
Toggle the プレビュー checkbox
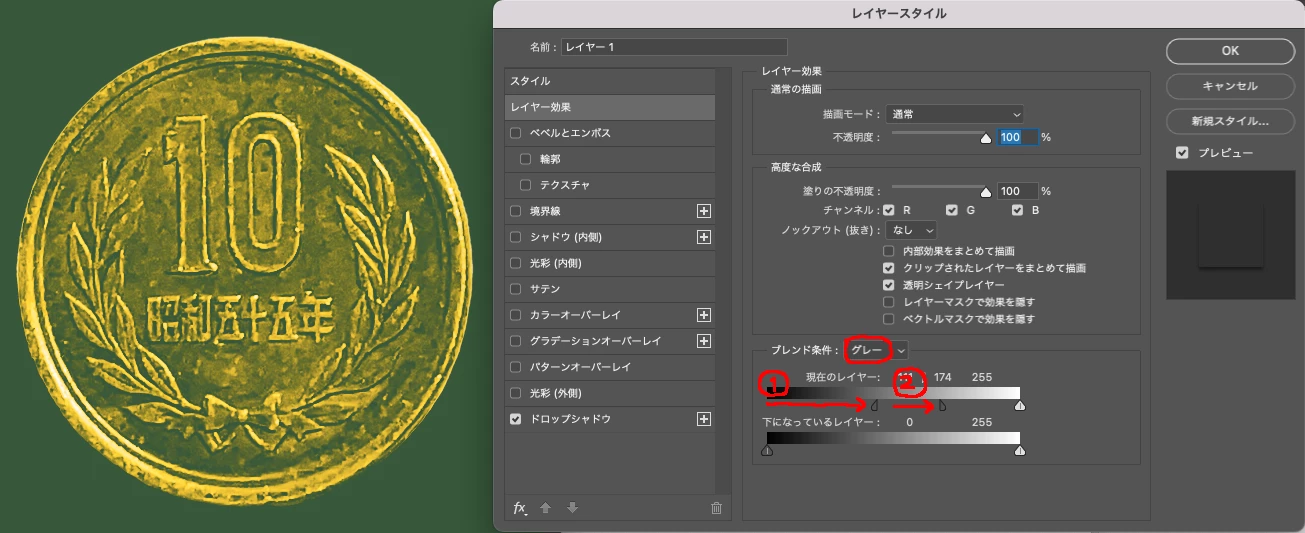pos(1182,153)
